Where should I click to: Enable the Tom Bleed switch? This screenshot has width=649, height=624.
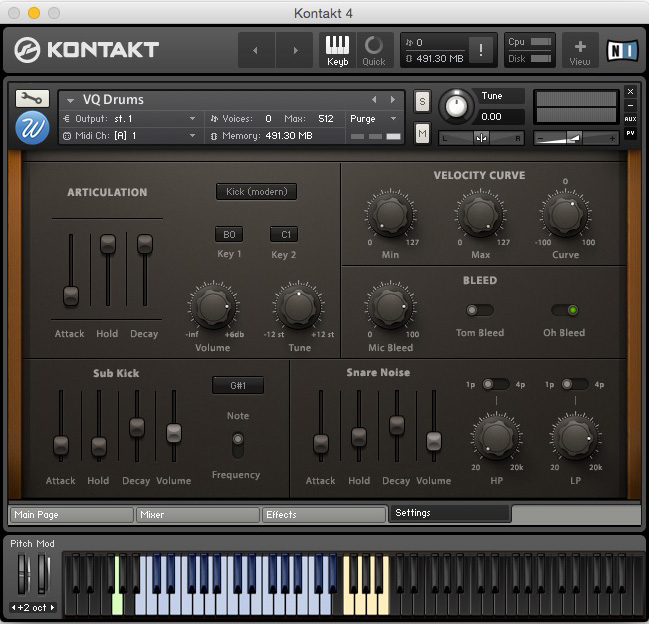pyautogui.click(x=480, y=310)
